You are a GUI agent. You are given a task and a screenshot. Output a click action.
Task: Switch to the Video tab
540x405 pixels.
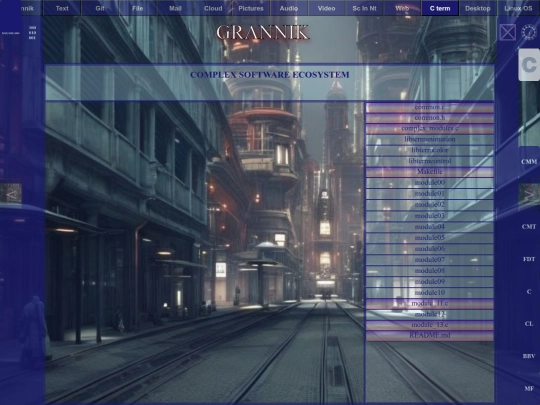(326, 8)
